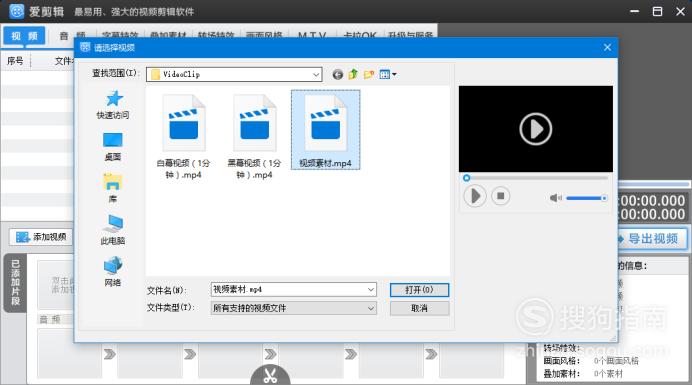
Task: Click the 爱剪辑 app logo icon
Action: tap(16, 11)
